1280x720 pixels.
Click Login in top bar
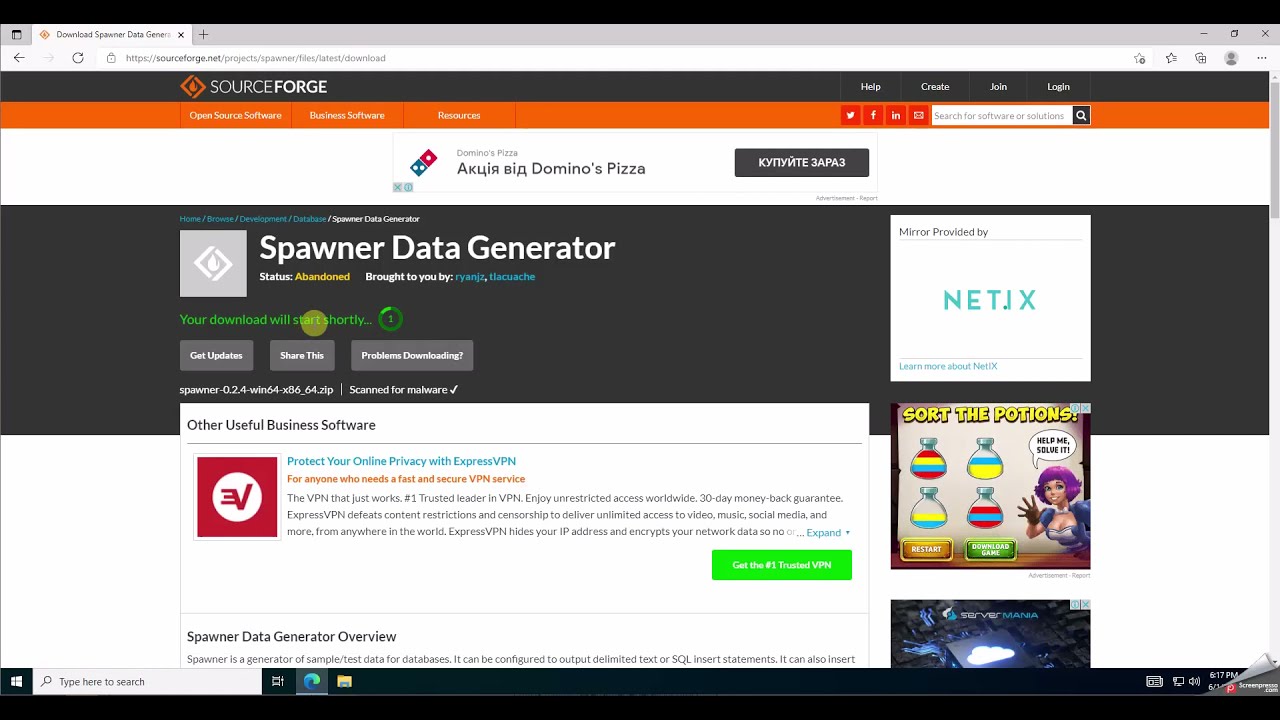[1058, 87]
